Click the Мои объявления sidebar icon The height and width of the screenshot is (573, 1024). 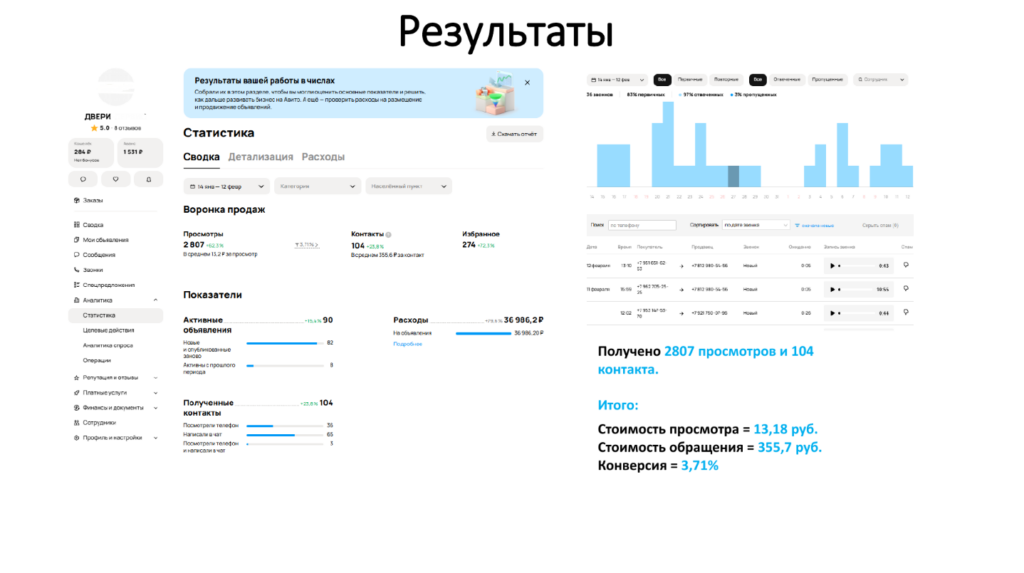coord(76,240)
